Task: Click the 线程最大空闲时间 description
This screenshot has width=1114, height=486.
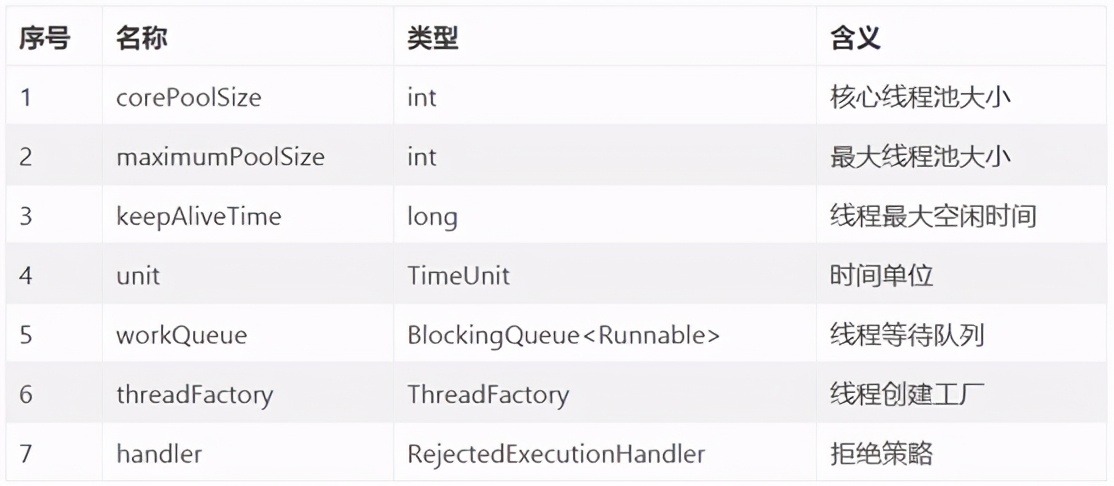Action: coord(933,216)
